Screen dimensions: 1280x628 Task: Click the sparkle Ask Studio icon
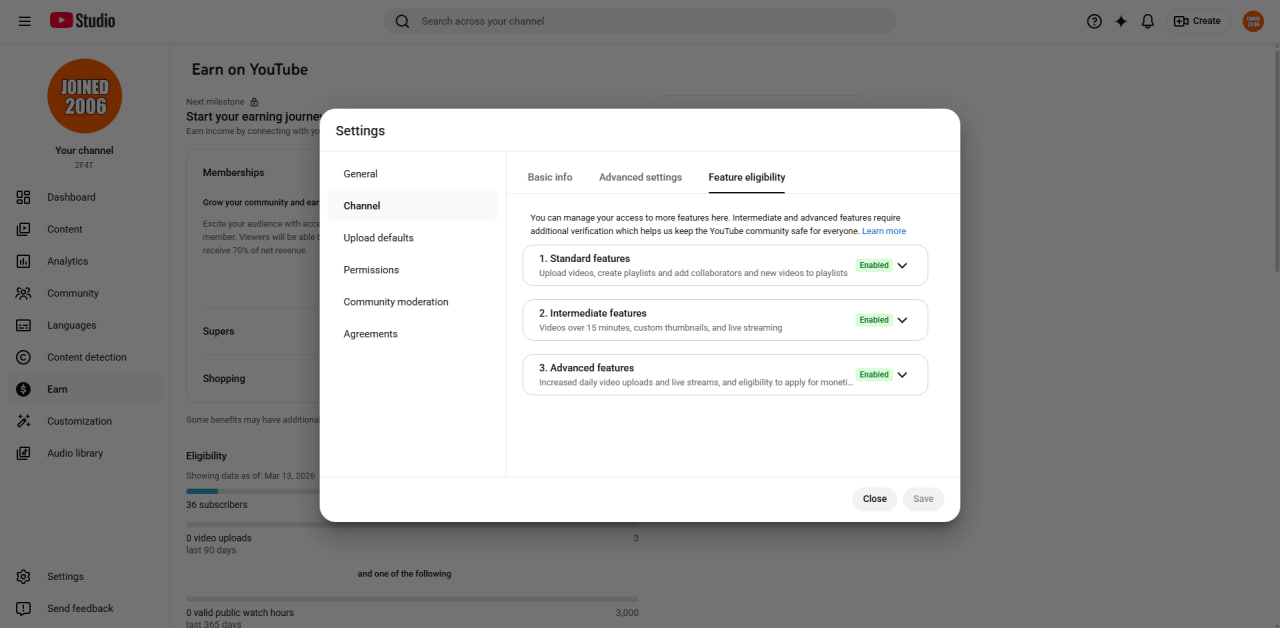coord(1121,21)
